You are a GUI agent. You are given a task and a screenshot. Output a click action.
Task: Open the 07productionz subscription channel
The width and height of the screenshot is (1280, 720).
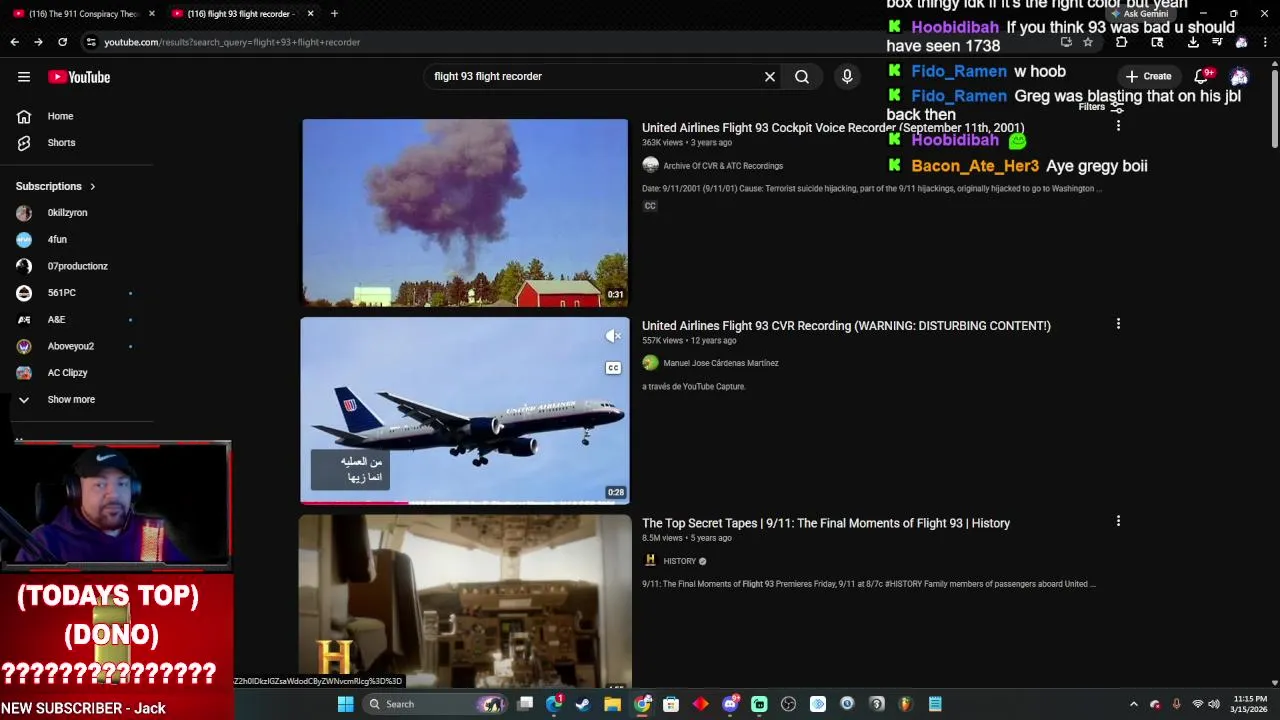(77, 266)
